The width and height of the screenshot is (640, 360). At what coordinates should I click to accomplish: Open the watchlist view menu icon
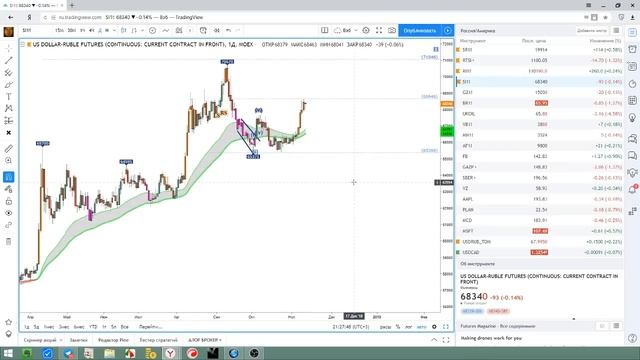(616, 31)
